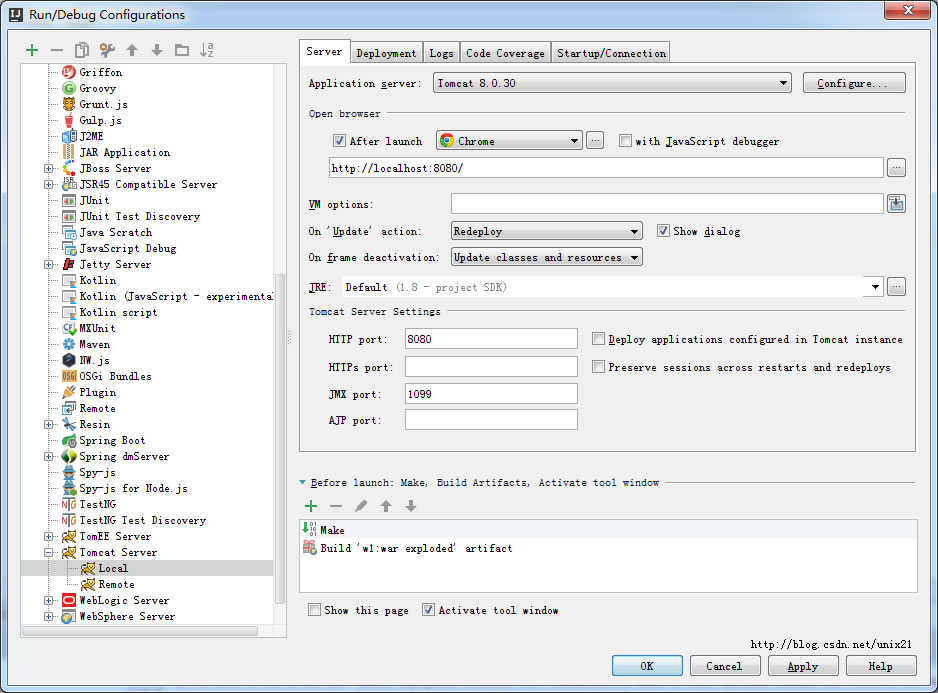Open browse button next to localhost URL
938x693 pixels.
(x=896, y=168)
